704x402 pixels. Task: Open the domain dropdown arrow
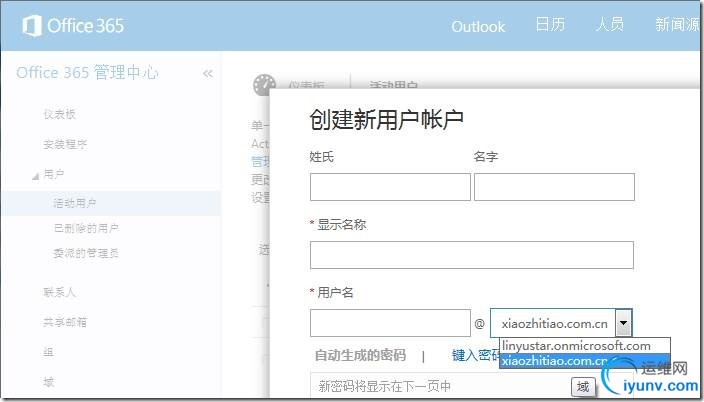(623, 322)
